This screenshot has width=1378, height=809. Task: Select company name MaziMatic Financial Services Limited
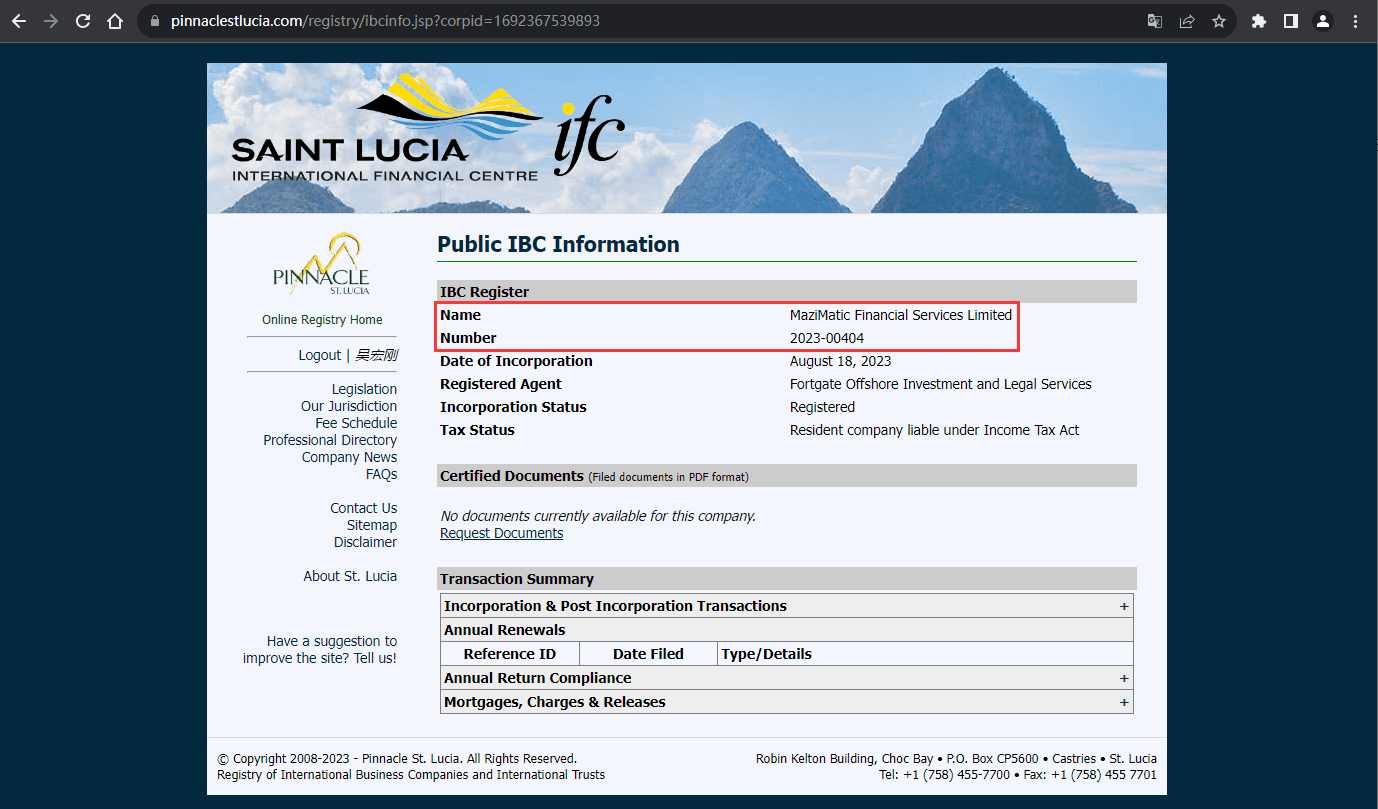click(901, 315)
